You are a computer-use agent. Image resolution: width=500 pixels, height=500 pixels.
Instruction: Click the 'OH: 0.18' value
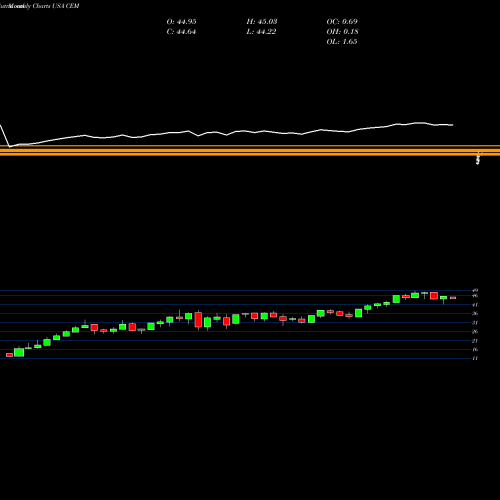342,32
